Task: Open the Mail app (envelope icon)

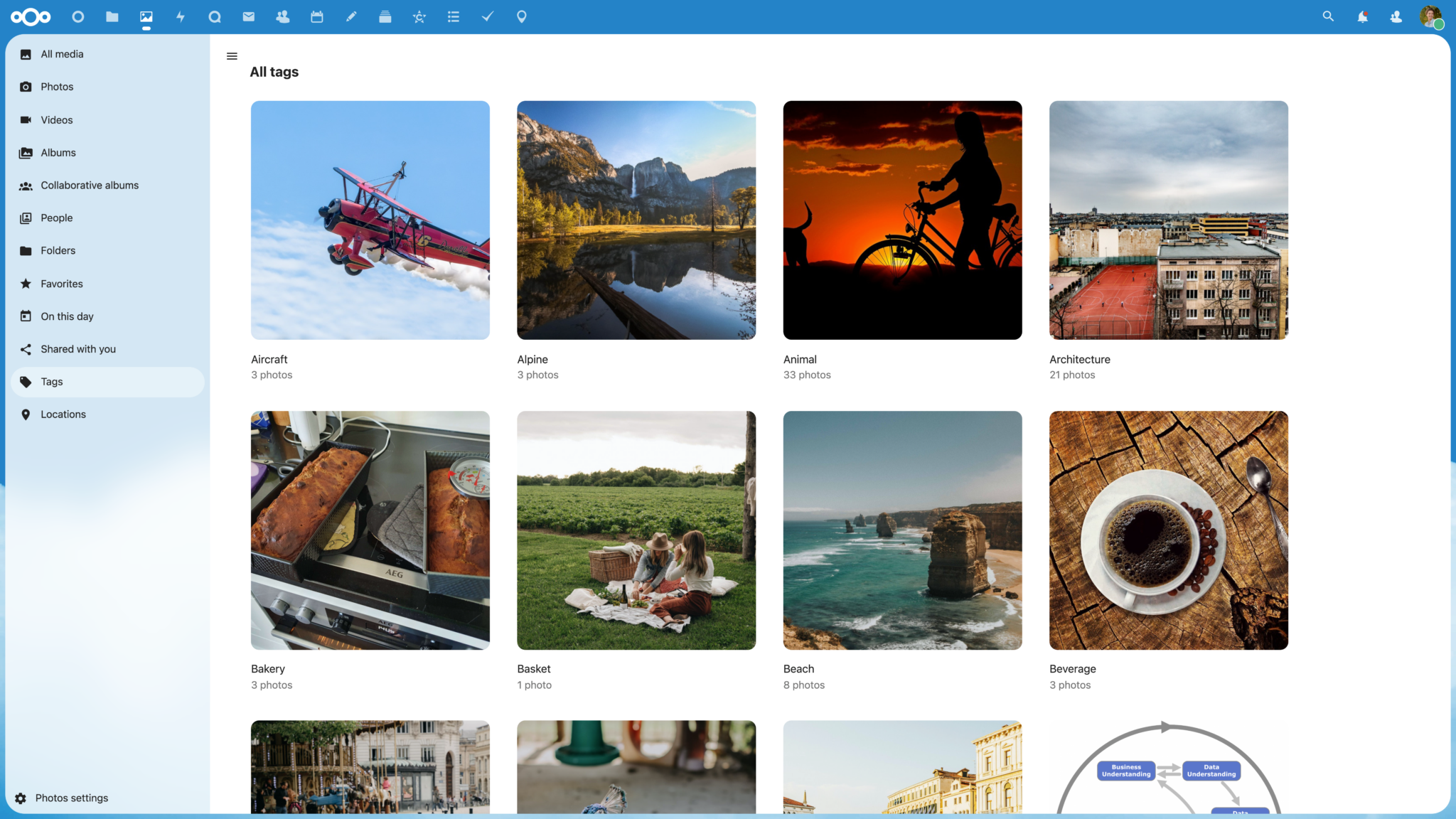Action: click(x=248, y=16)
